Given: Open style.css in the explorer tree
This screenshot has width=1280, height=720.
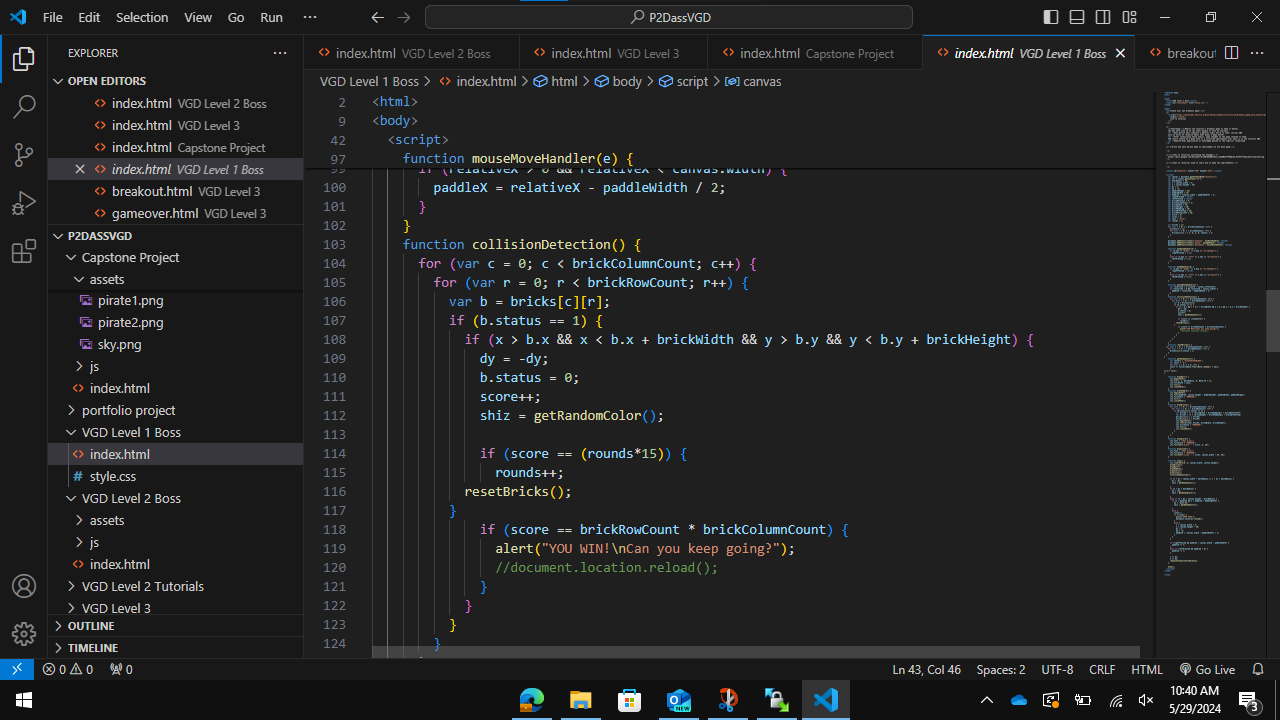Looking at the screenshot, I should tap(112, 476).
